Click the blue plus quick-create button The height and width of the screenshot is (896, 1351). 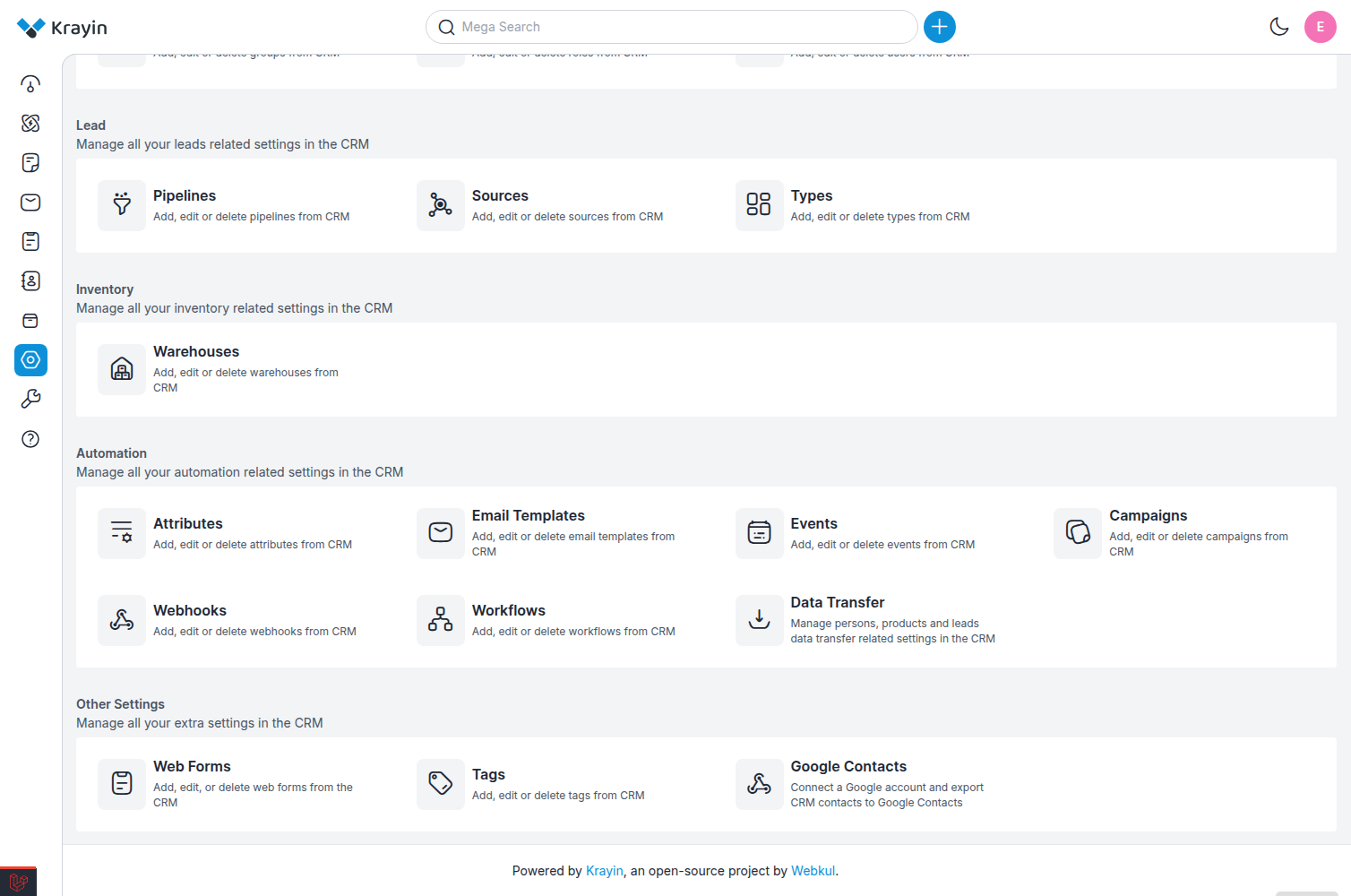click(x=940, y=27)
